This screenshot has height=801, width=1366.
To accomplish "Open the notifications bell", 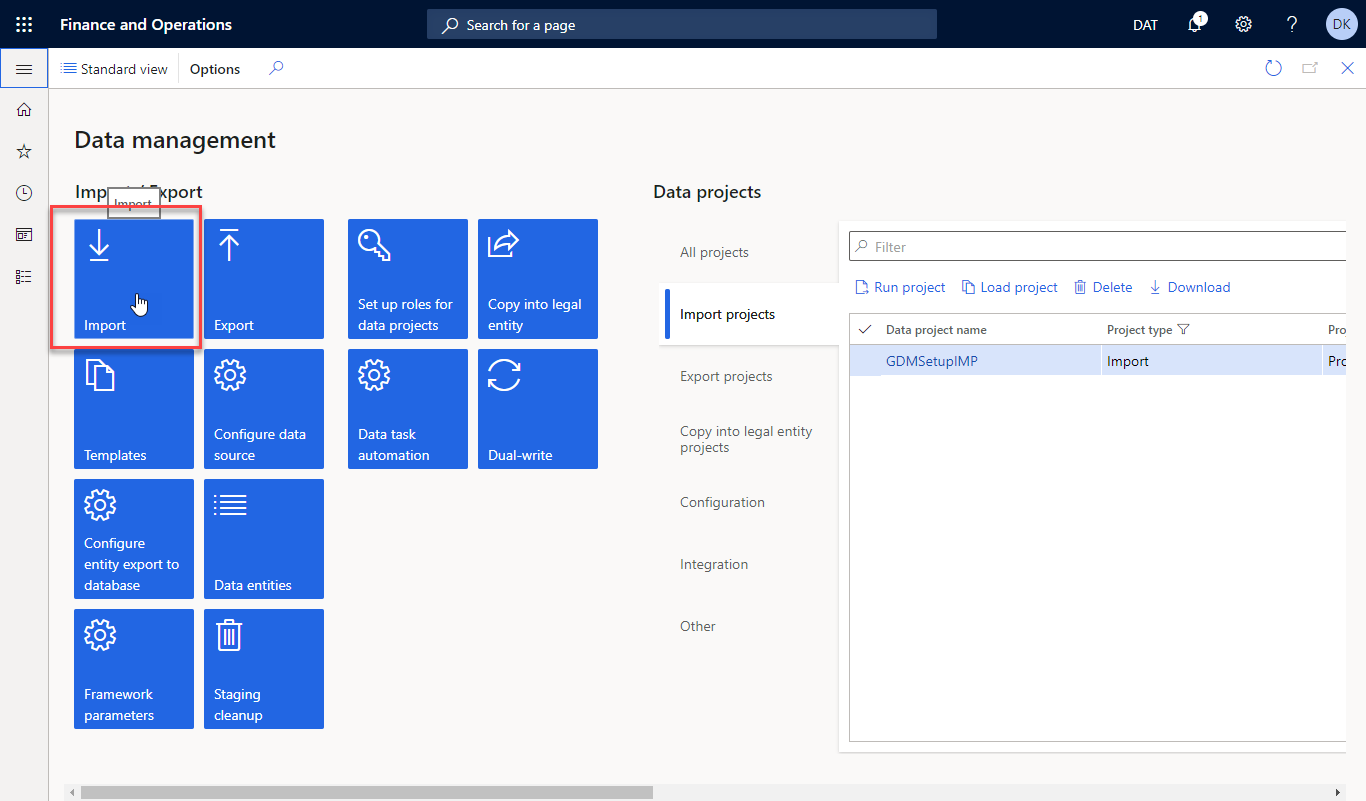I will [1195, 24].
